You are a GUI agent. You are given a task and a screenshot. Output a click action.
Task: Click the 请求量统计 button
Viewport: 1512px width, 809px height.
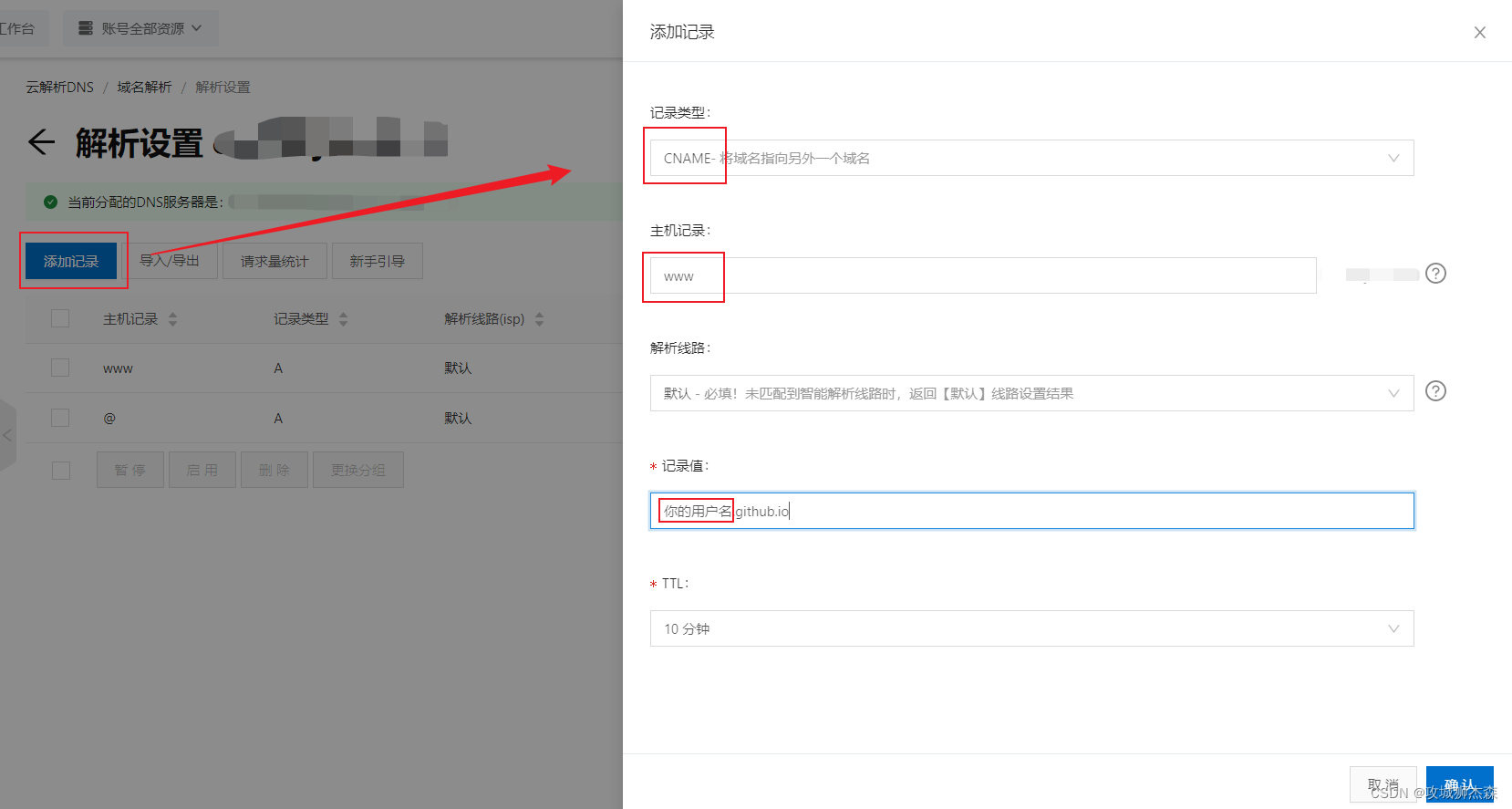[274, 261]
